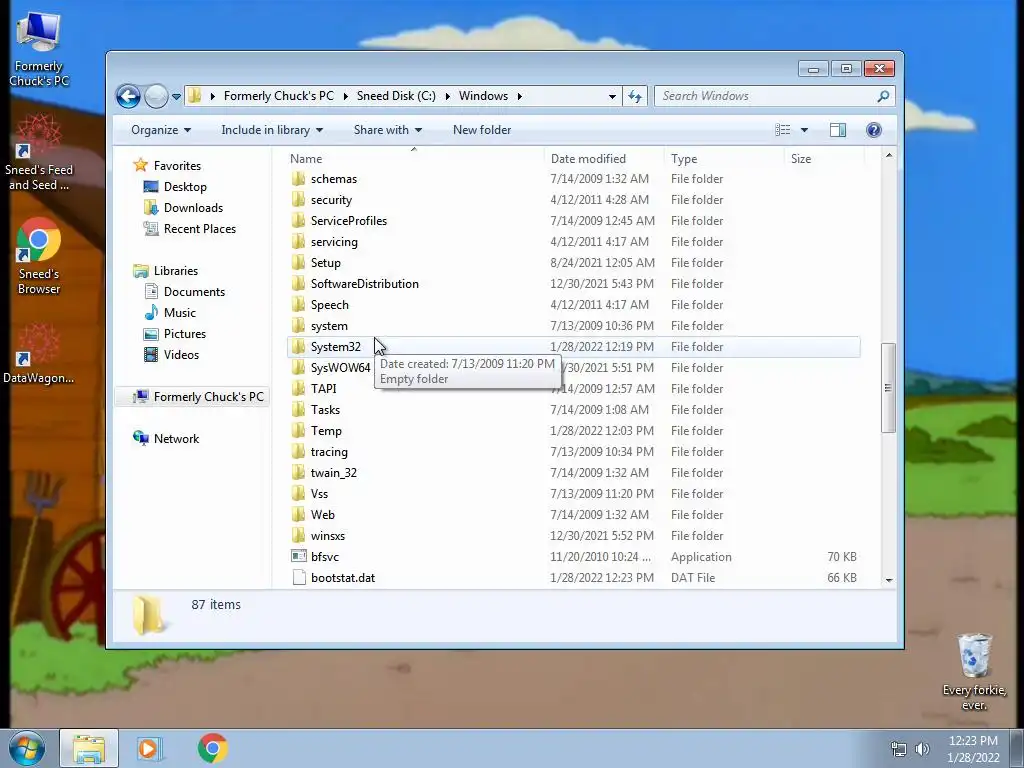Go to Formerly Chuck's PC breadcrumb
1024x768 pixels.
point(278,96)
